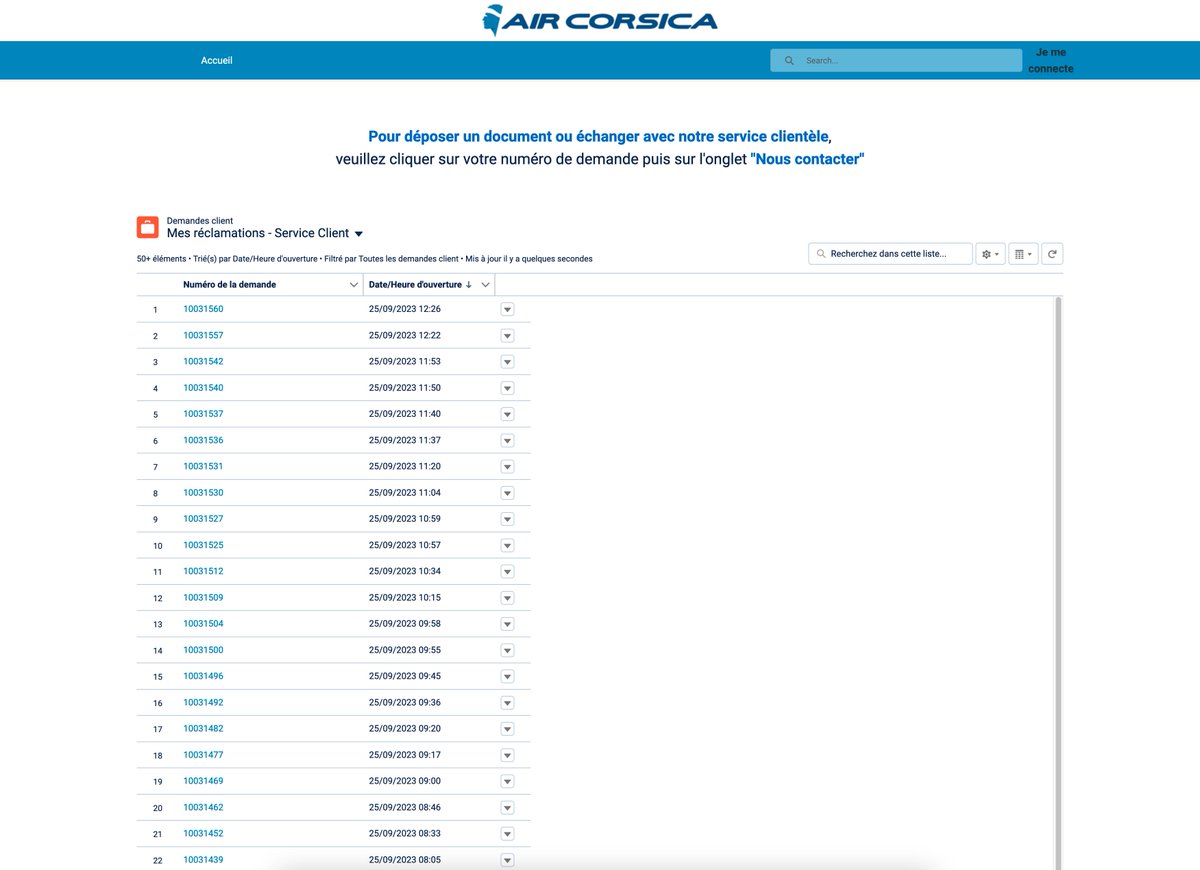This screenshot has width=1200, height=870.
Task: Show row actions for request 10031512
Action: tap(507, 572)
